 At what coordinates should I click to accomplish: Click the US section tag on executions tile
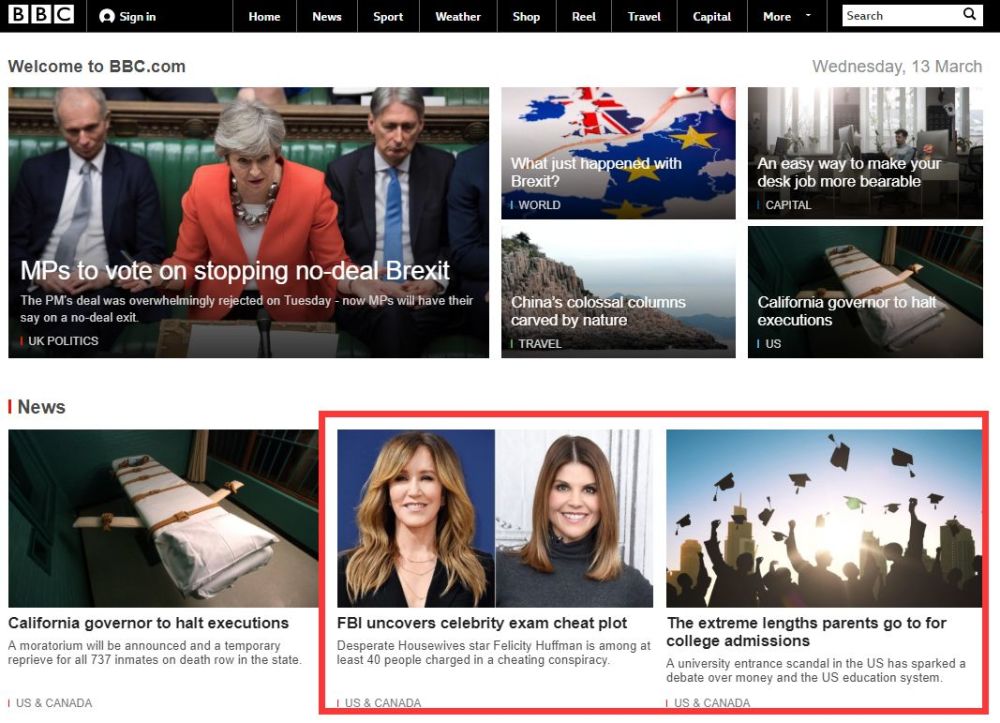point(773,344)
